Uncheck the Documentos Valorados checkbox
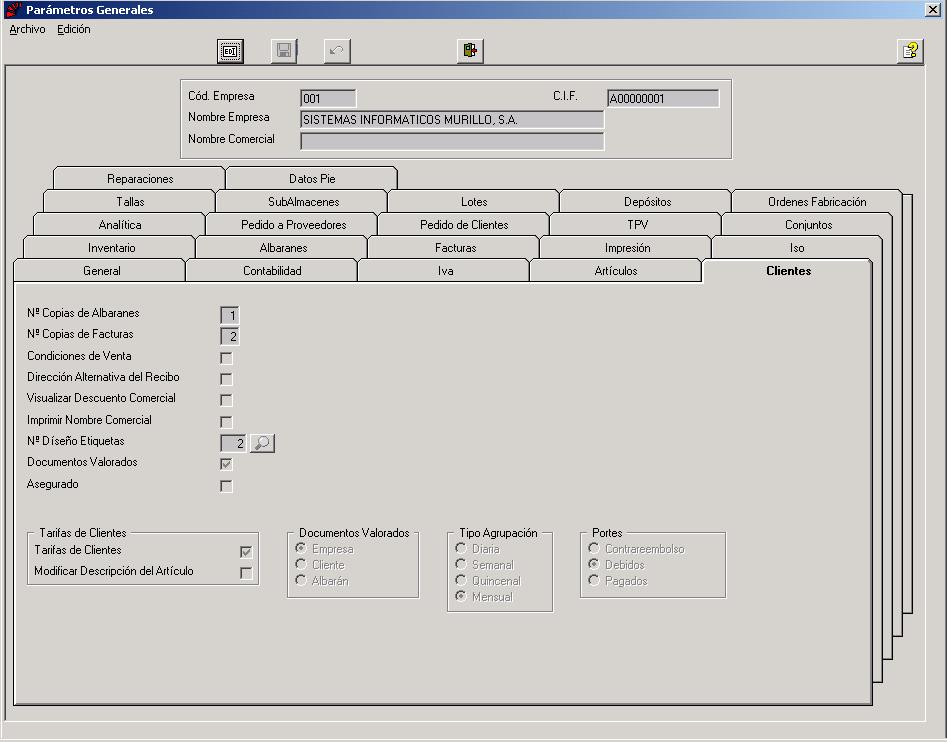This screenshot has width=947, height=742. point(226,464)
